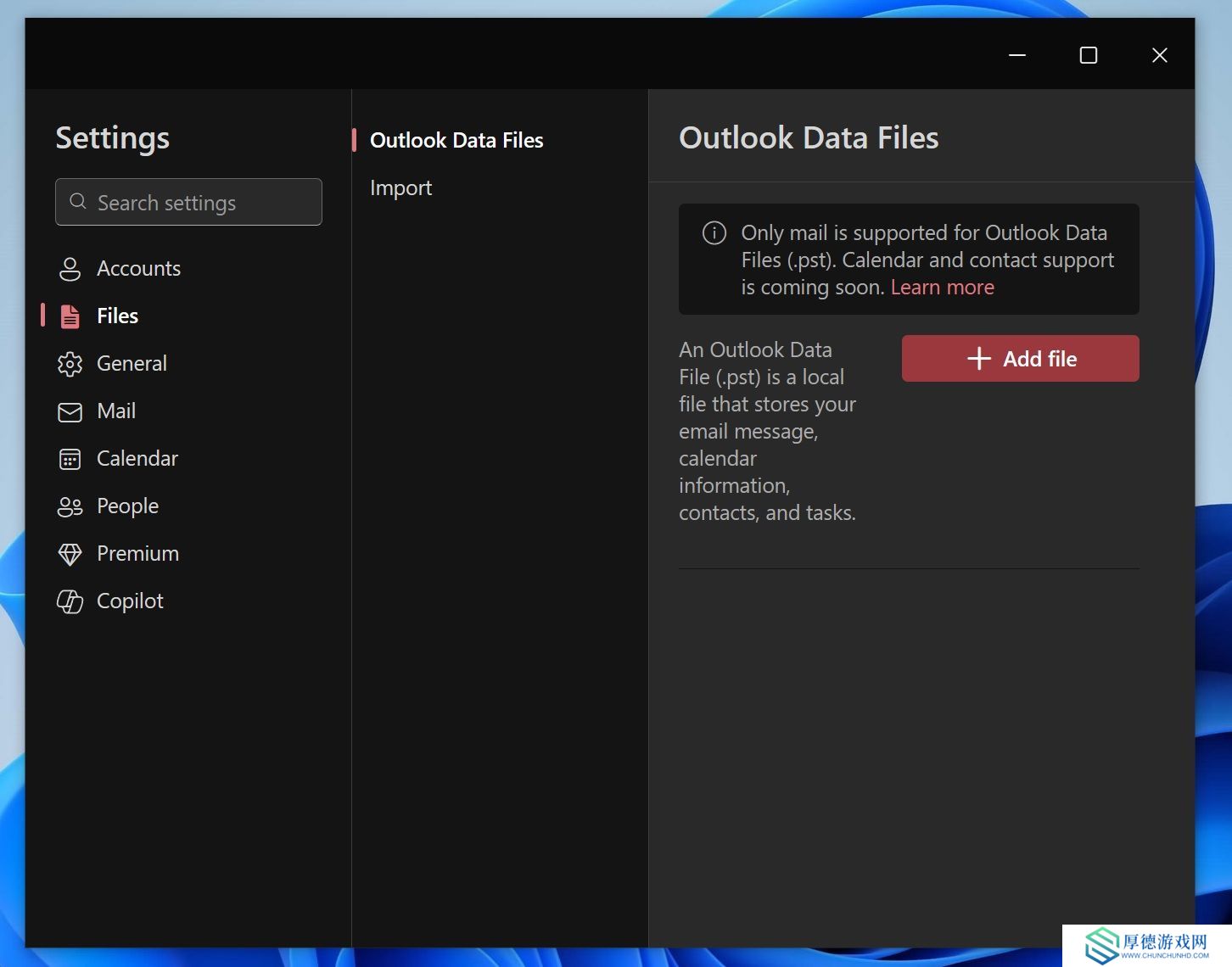Screen dimensions: 1232x967
Task: Click the search magnifier icon
Action: tap(78, 202)
